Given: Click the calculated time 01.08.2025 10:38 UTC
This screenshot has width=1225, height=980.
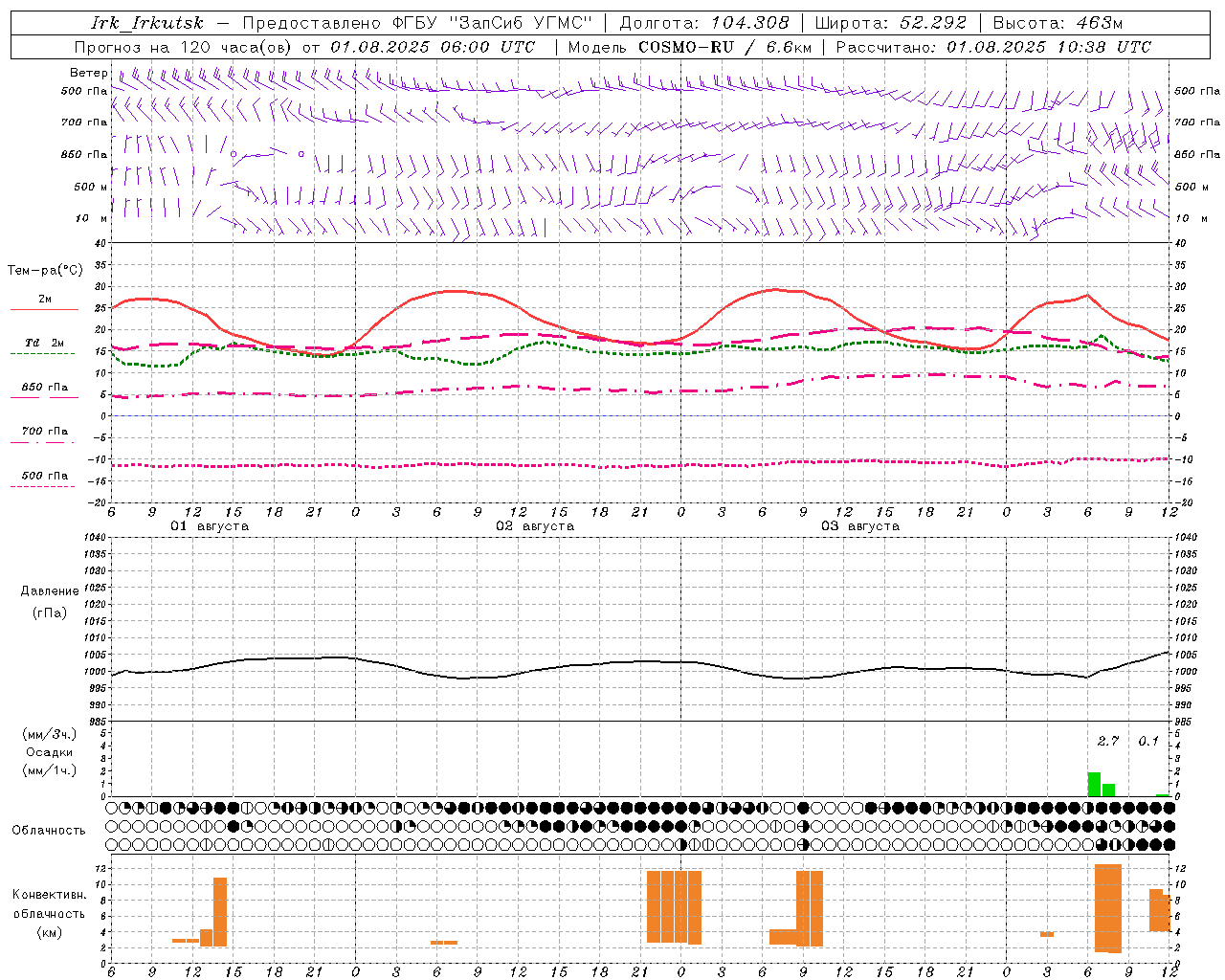Looking at the screenshot, I should pos(1049,47).
